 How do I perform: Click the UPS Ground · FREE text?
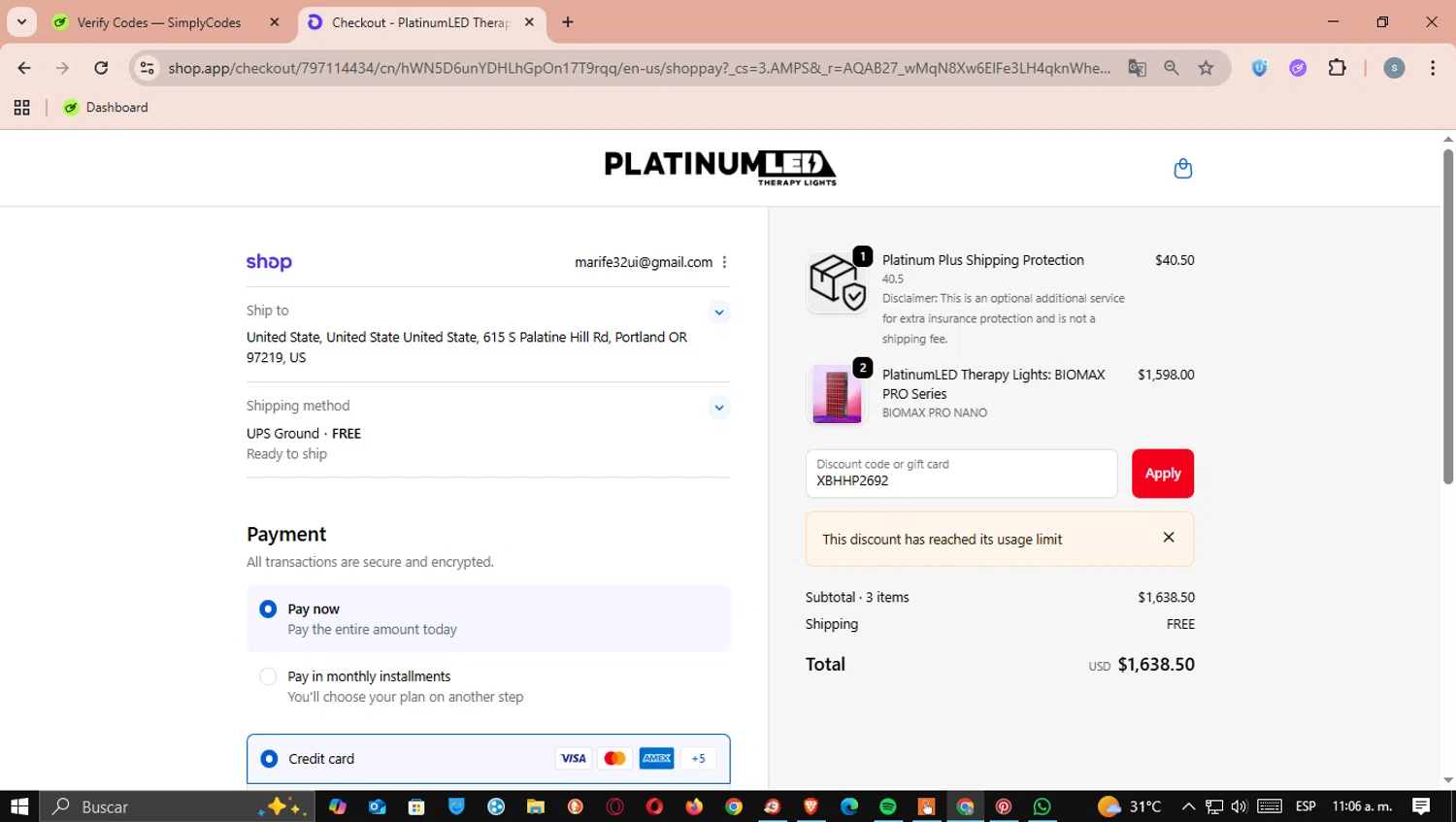304,434
